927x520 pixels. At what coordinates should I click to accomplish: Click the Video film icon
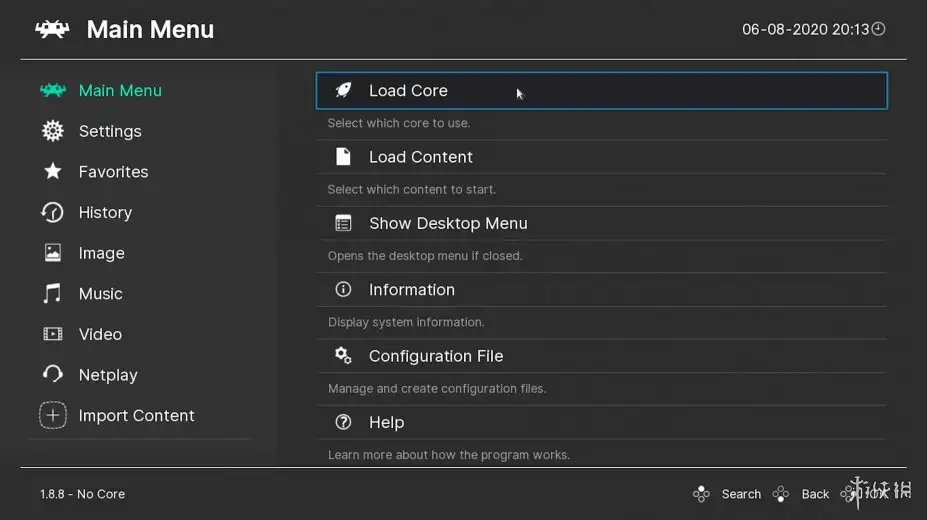[53, 334]
